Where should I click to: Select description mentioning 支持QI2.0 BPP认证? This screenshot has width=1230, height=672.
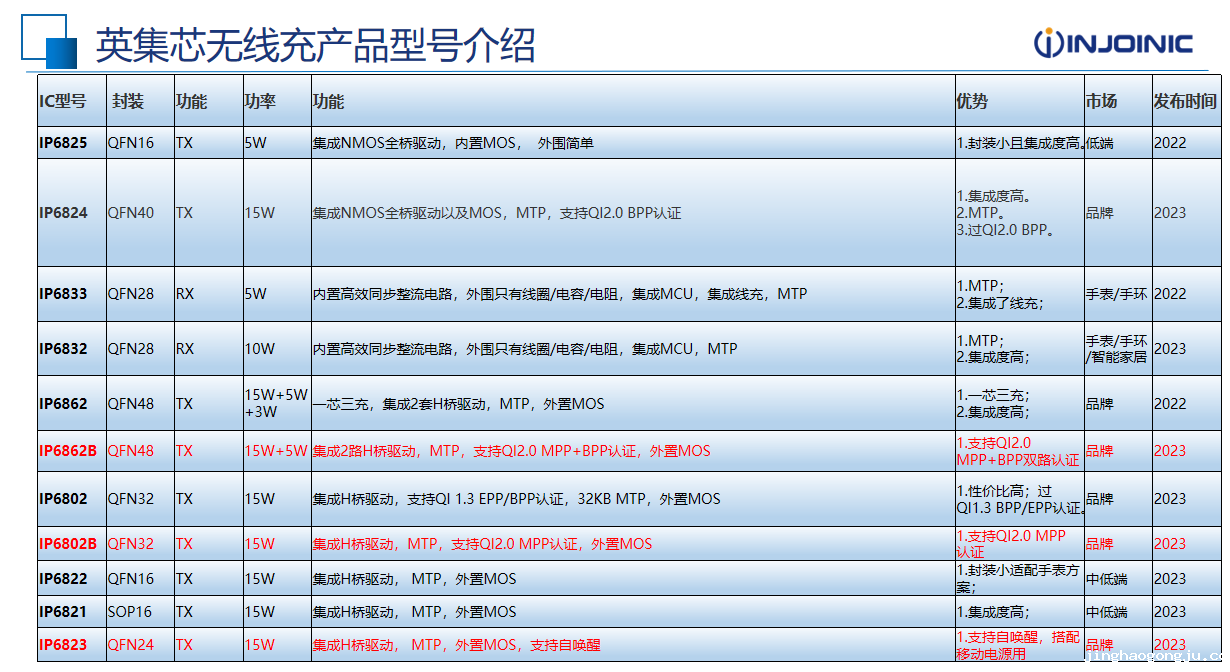pos(497,212)
